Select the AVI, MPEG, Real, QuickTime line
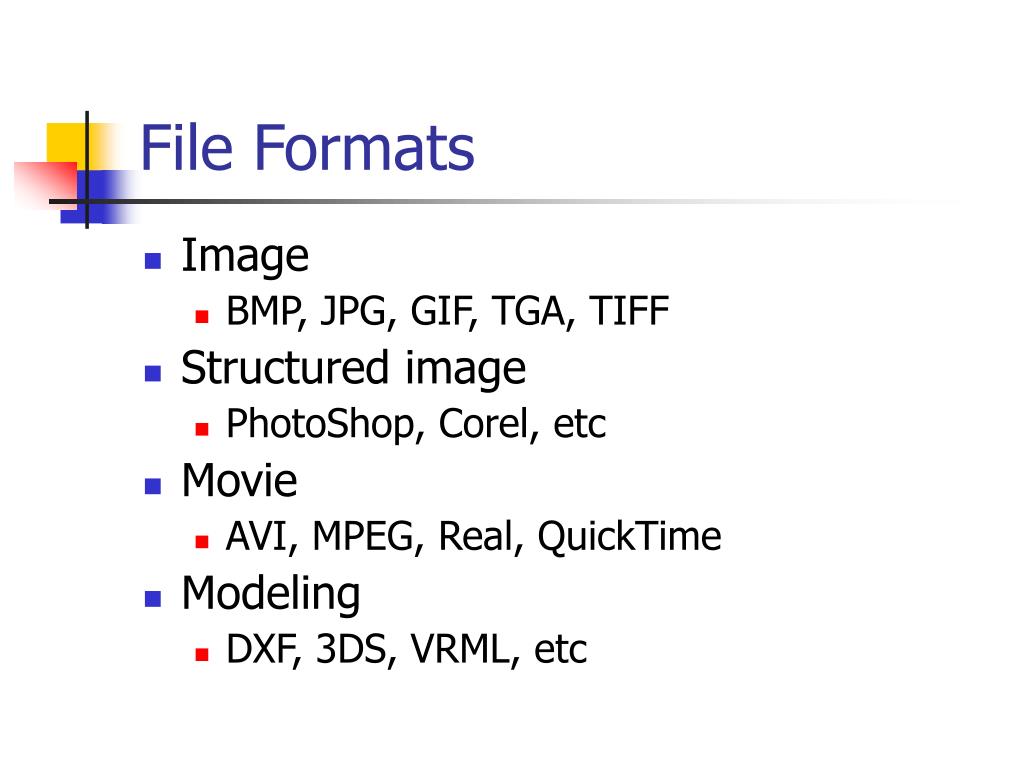This screenshot has height=768, width=1024. click(x=473, y=537)
